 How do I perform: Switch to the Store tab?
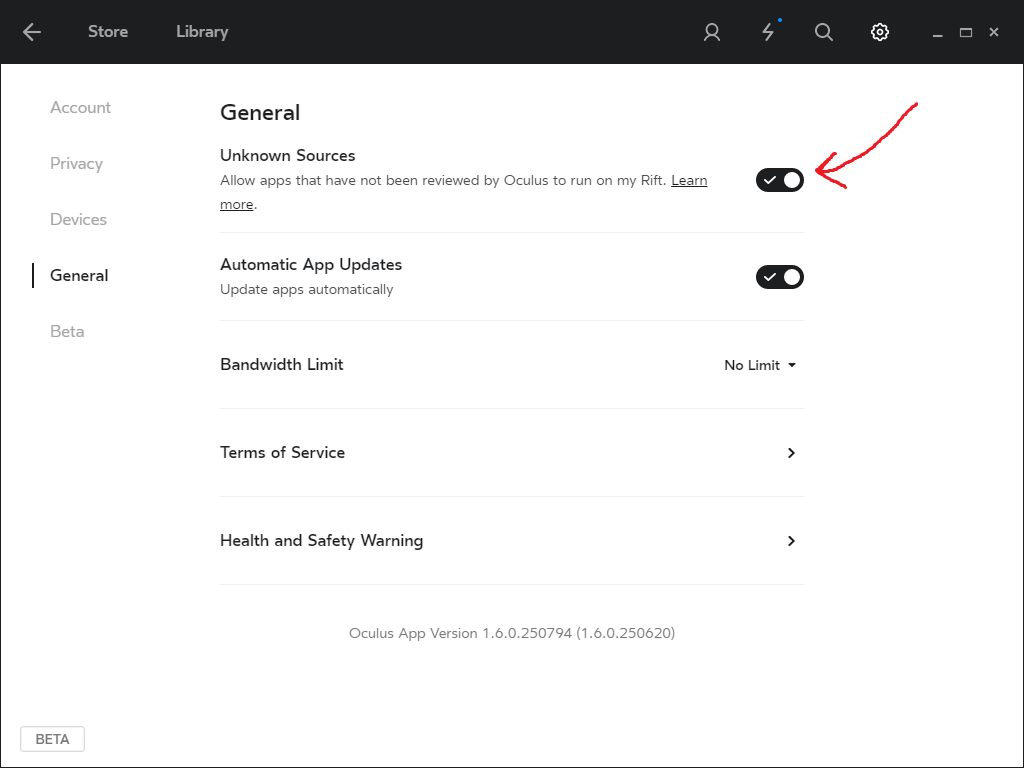coord(108,32)
